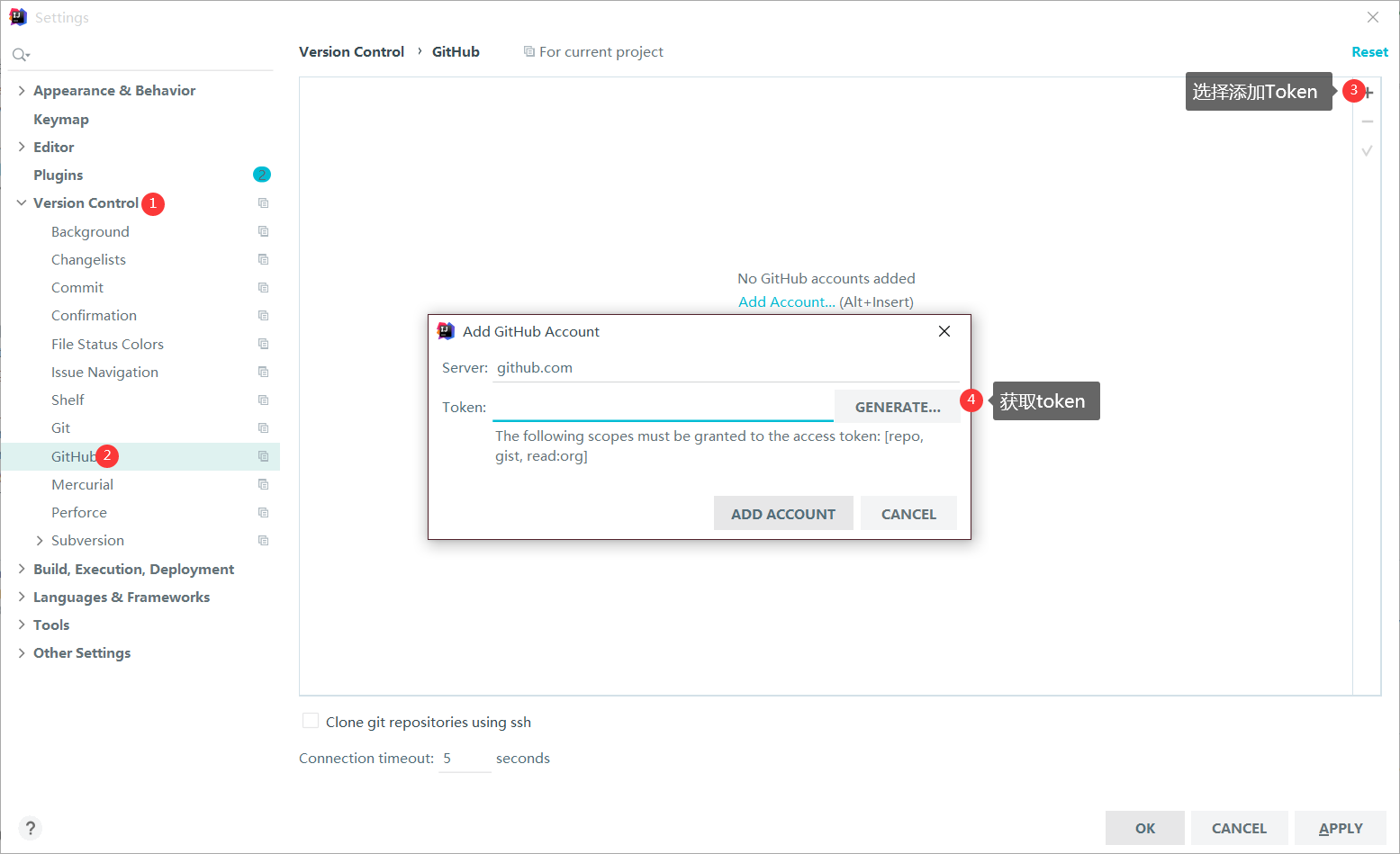Collapse the Version Control section
This screenshot has width=1400, height=854.
(x=22, y=203)
